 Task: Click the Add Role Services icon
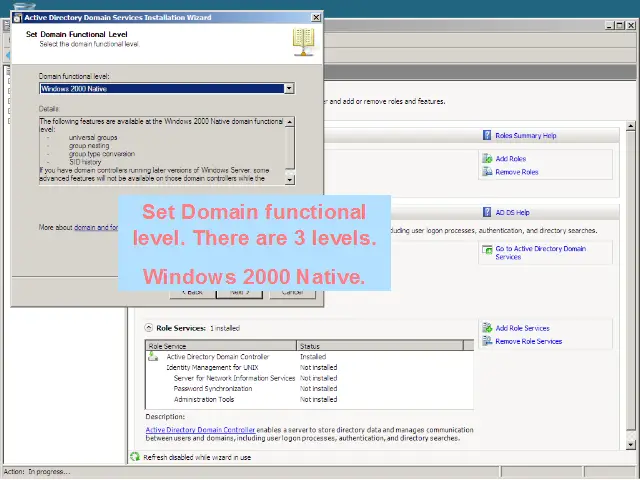click(x=487, y=328)
